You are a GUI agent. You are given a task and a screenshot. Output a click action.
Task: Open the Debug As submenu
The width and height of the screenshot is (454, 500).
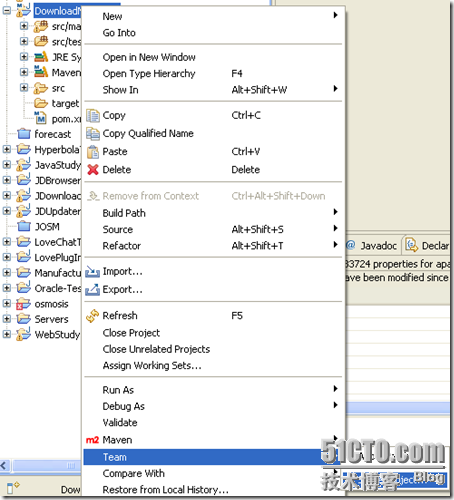[x=213, y=406]
